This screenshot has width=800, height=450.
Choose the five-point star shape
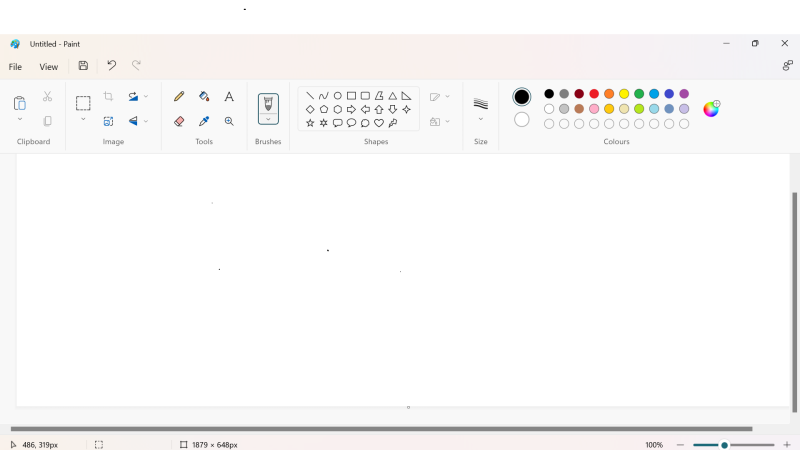point(310,123)
